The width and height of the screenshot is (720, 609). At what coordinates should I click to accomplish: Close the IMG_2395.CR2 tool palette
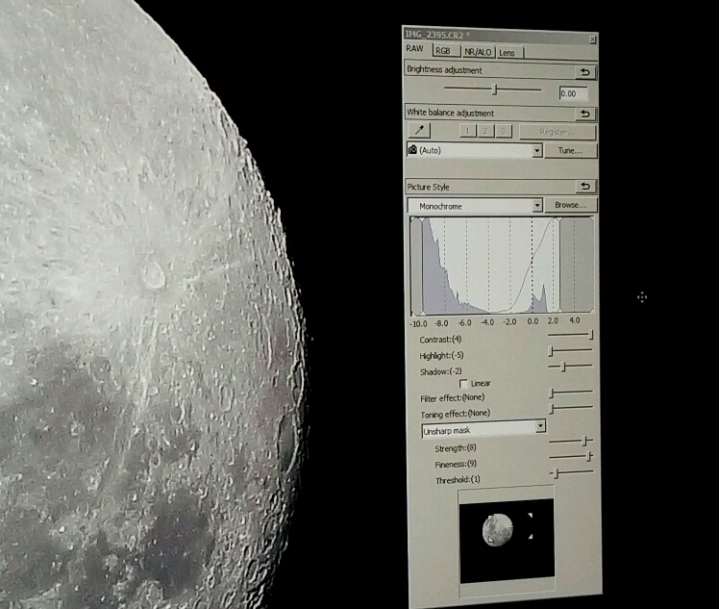[592, 40]
